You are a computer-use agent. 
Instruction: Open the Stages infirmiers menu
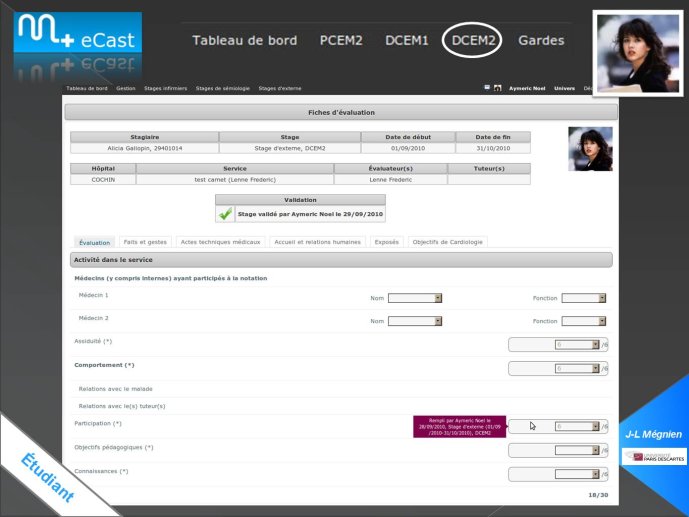[165, 88]
